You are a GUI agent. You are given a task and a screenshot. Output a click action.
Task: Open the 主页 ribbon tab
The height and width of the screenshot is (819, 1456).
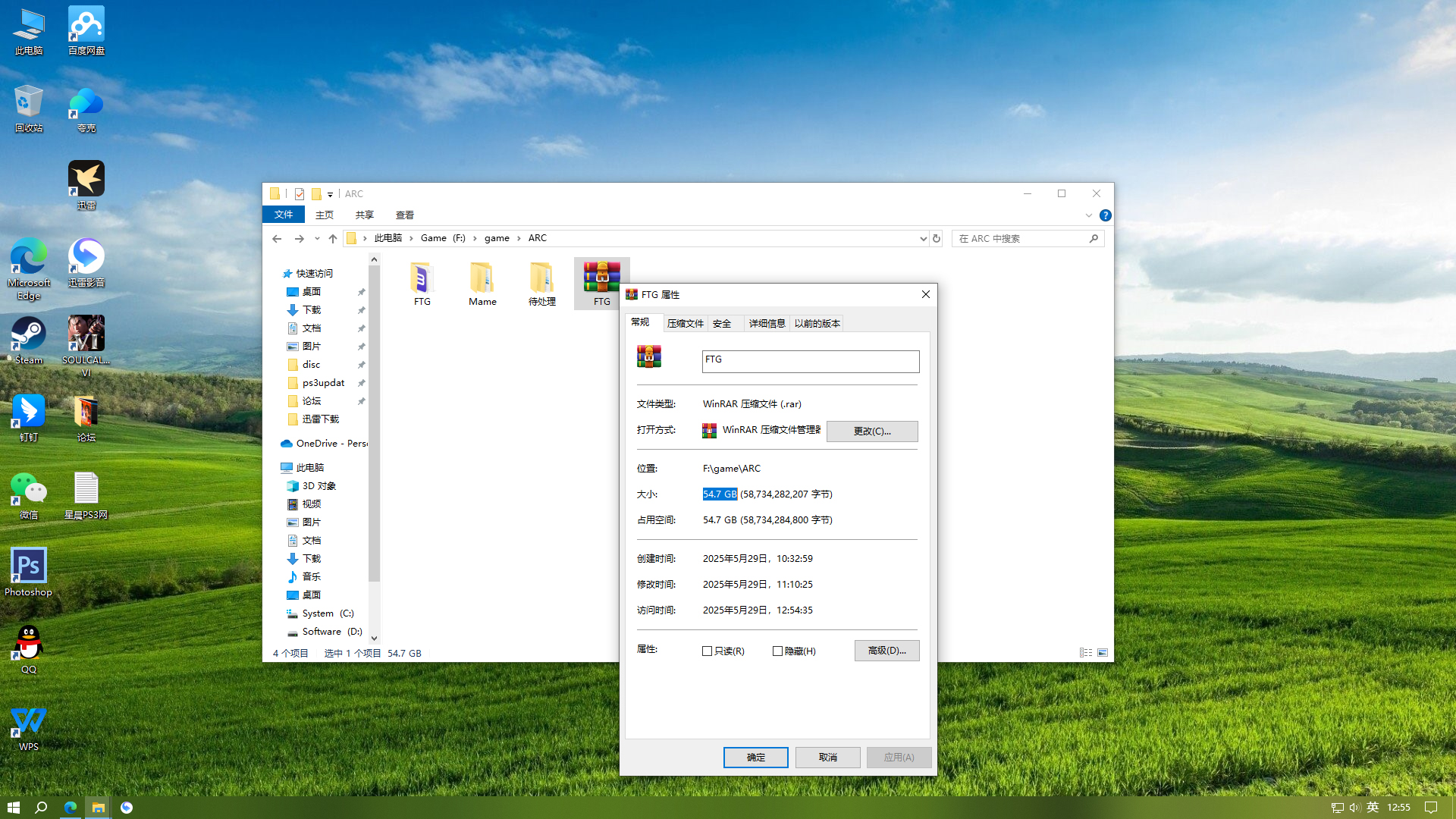(325, 215)
